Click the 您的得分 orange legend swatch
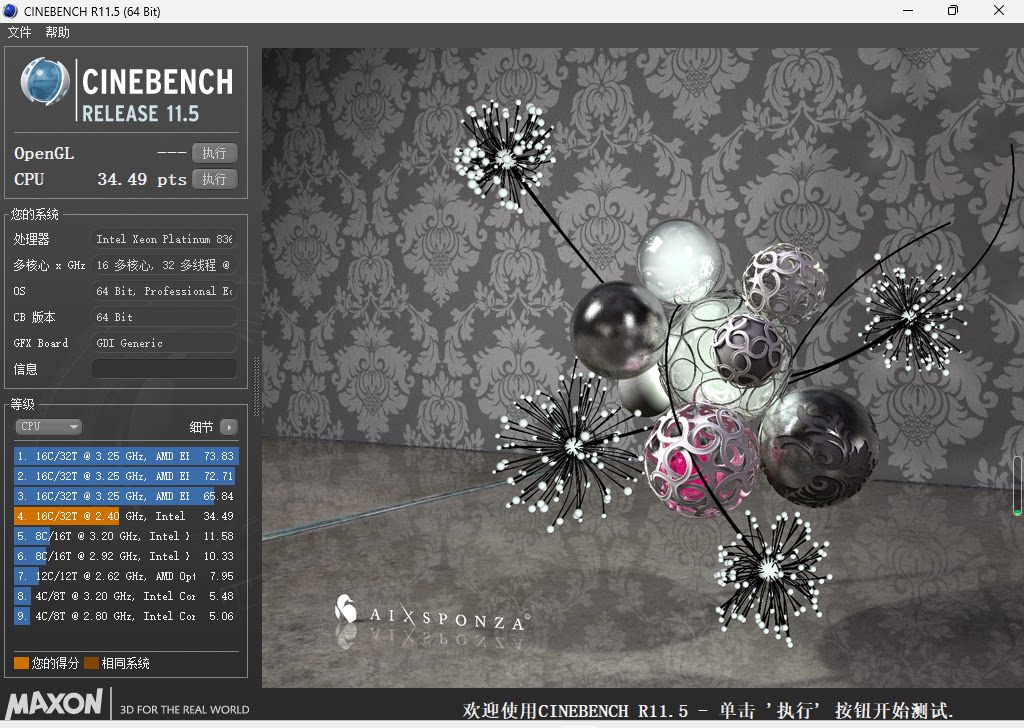1024x728 pixels. (22, 663)
